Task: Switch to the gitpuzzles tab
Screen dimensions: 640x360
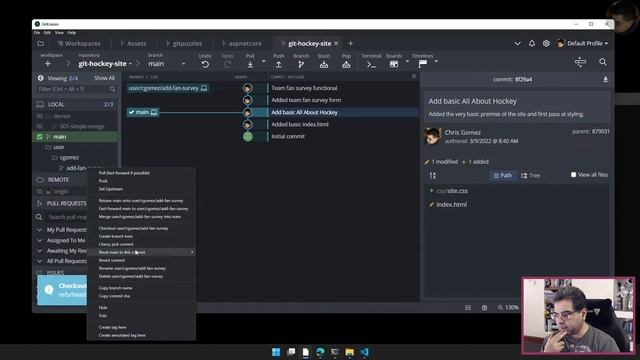Action: tap(184, 43)
